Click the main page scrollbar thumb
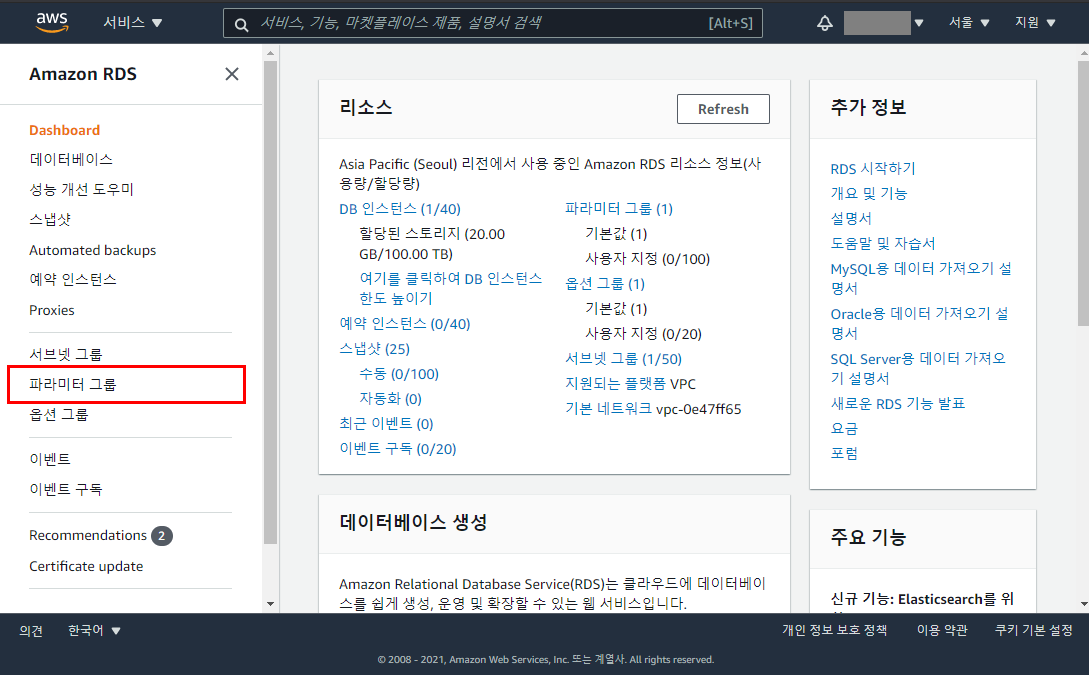The width and height of the screenshot is (1089, 675). 1083,193
